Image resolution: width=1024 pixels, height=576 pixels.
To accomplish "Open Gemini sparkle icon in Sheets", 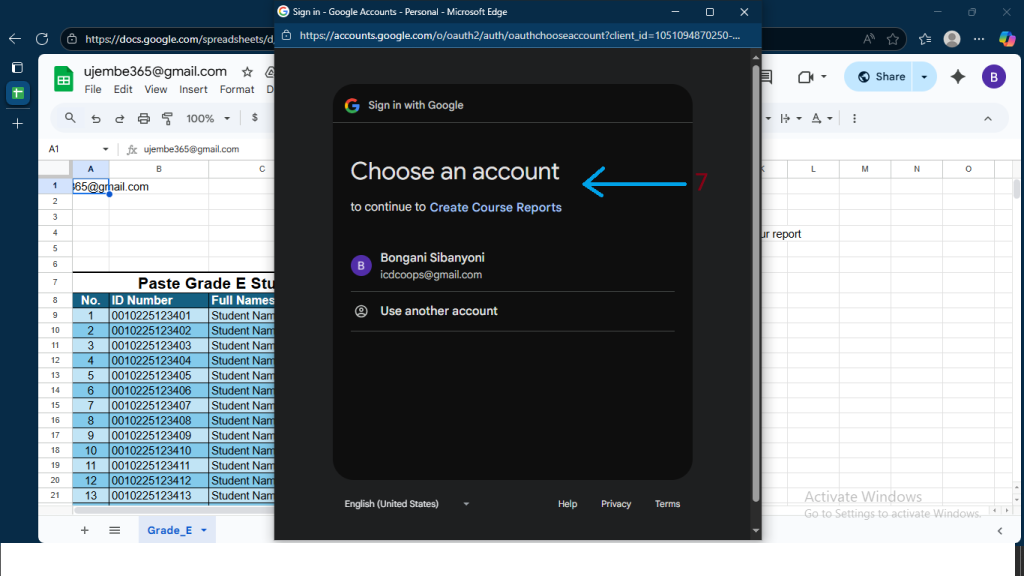I will coord(957,77).
